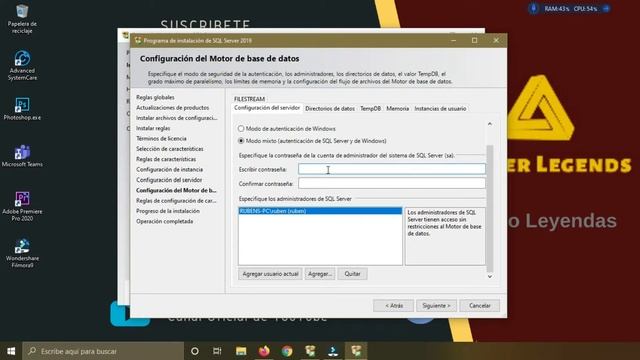Select Configuración del servidor tab
The height and width of the screenshot is (360, 640).
point(267,108)
